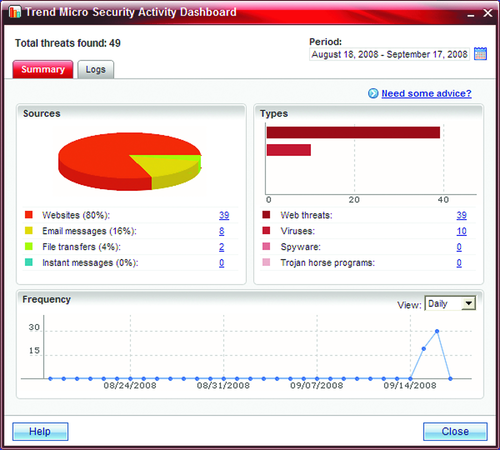Screen dimensions: 500x450
Task: Minimize the dashboard window
Action: tap(471, 14)
